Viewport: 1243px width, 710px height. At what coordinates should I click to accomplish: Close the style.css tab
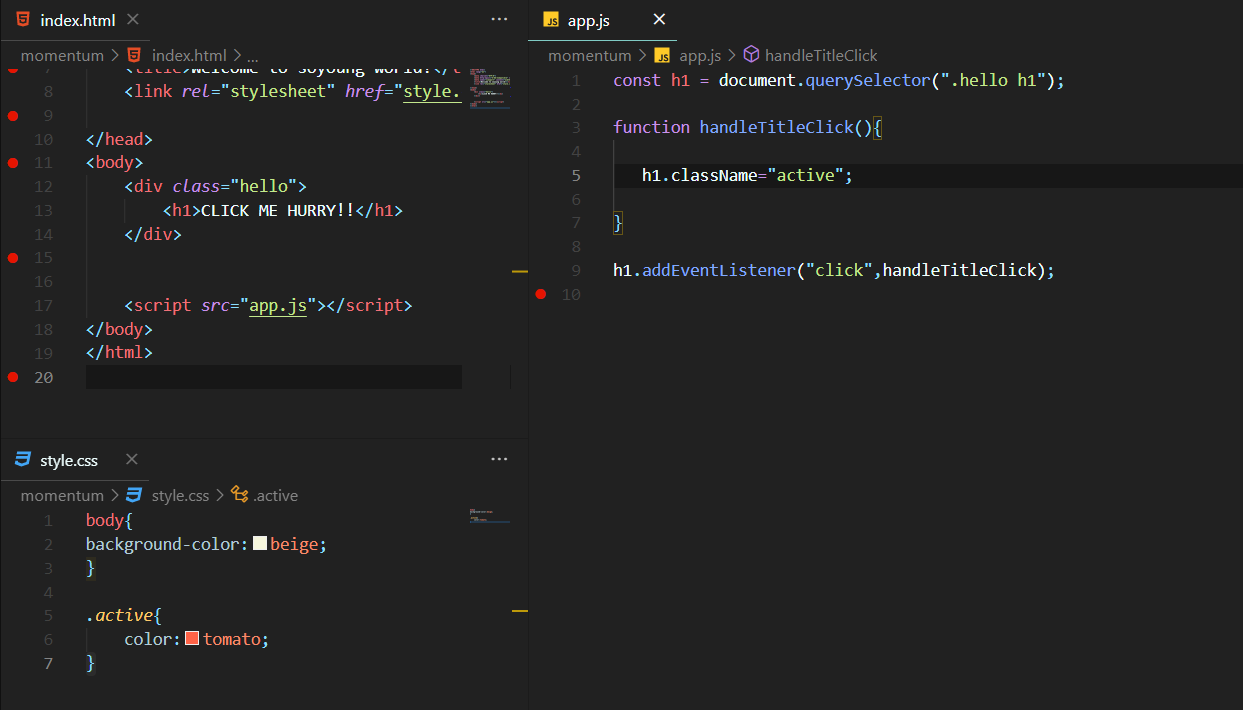(x=132, y=460)
